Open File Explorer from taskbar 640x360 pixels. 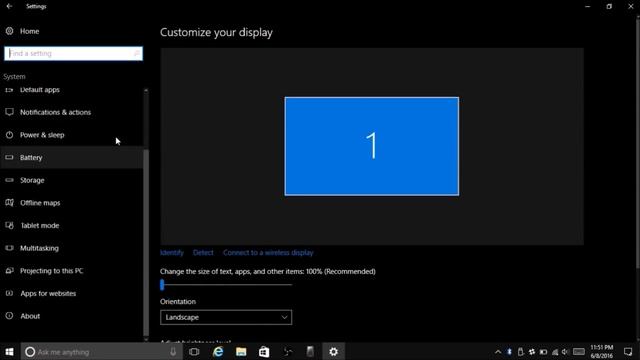pos(241,351)
